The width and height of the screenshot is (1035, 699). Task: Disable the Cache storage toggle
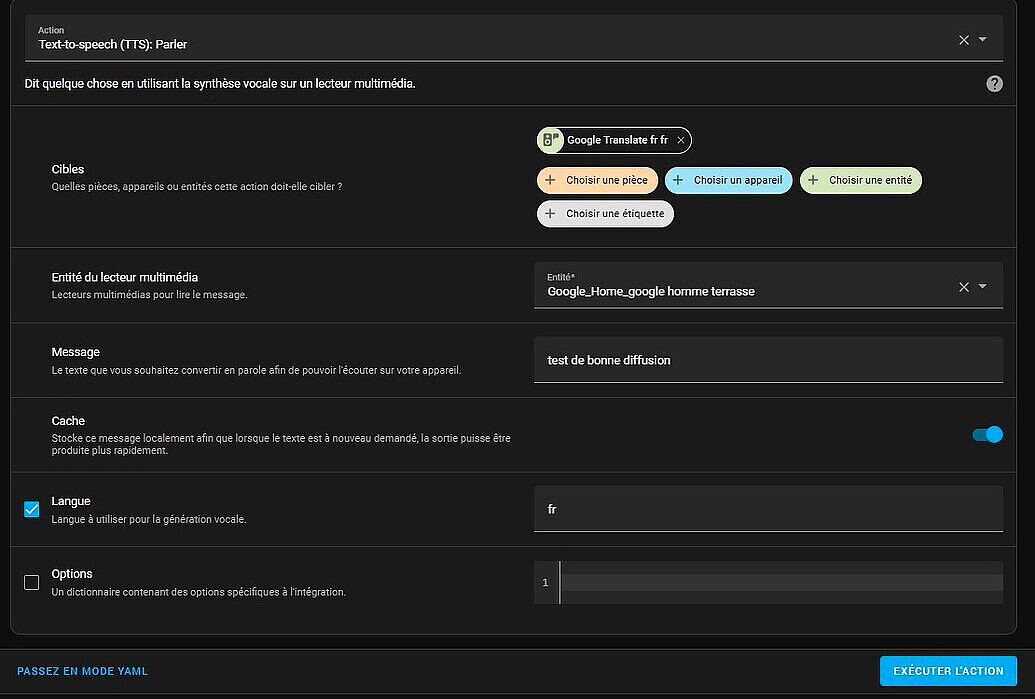[986, 434]
